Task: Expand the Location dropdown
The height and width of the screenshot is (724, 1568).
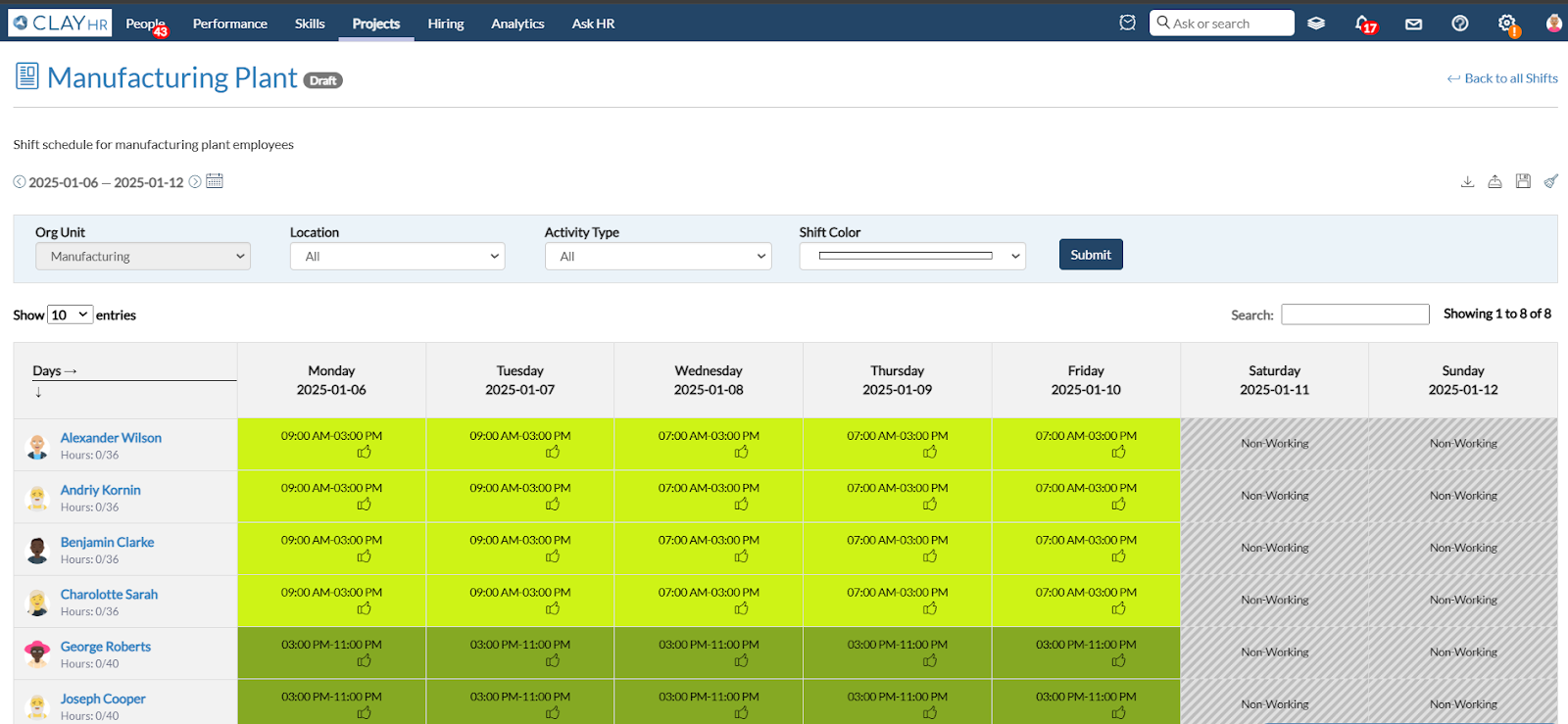Action: (x=398, y=257)
